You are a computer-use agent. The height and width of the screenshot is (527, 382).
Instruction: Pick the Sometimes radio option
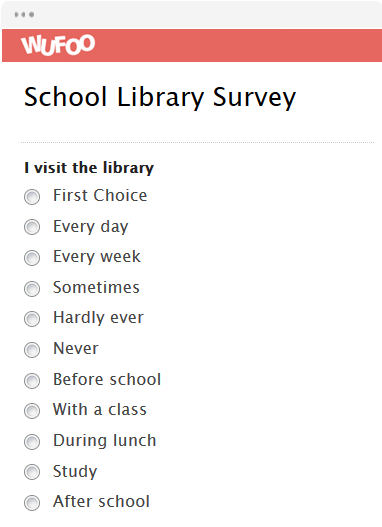32,288
